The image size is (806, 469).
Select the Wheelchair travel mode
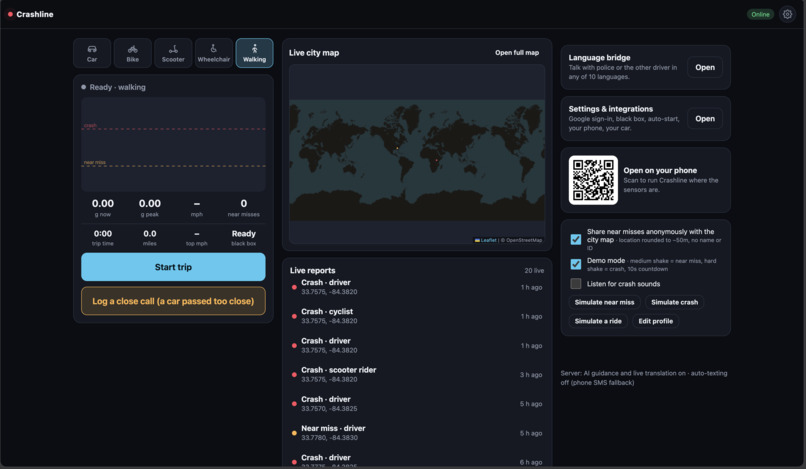(214, 53)
